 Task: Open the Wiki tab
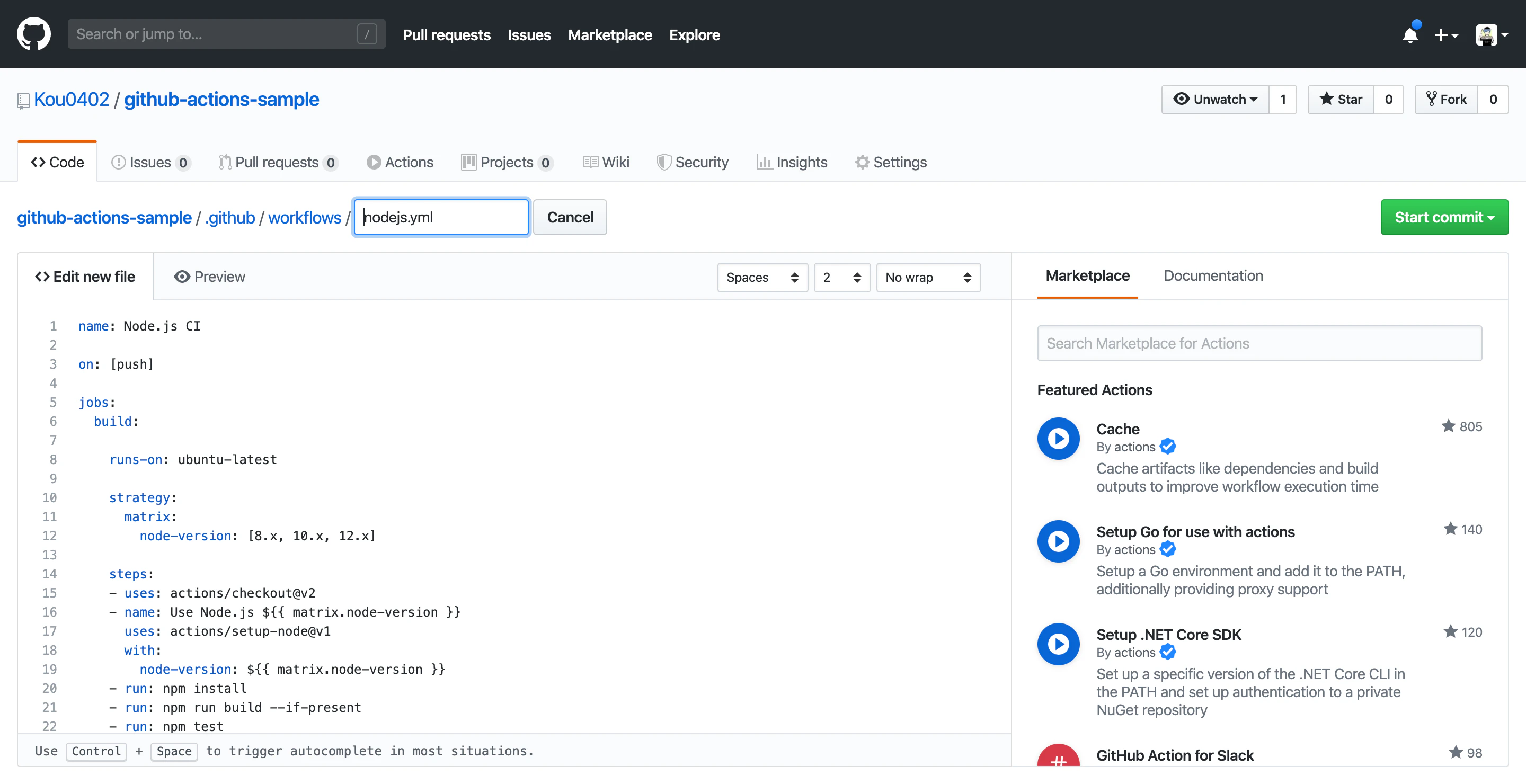click(606, 162)
